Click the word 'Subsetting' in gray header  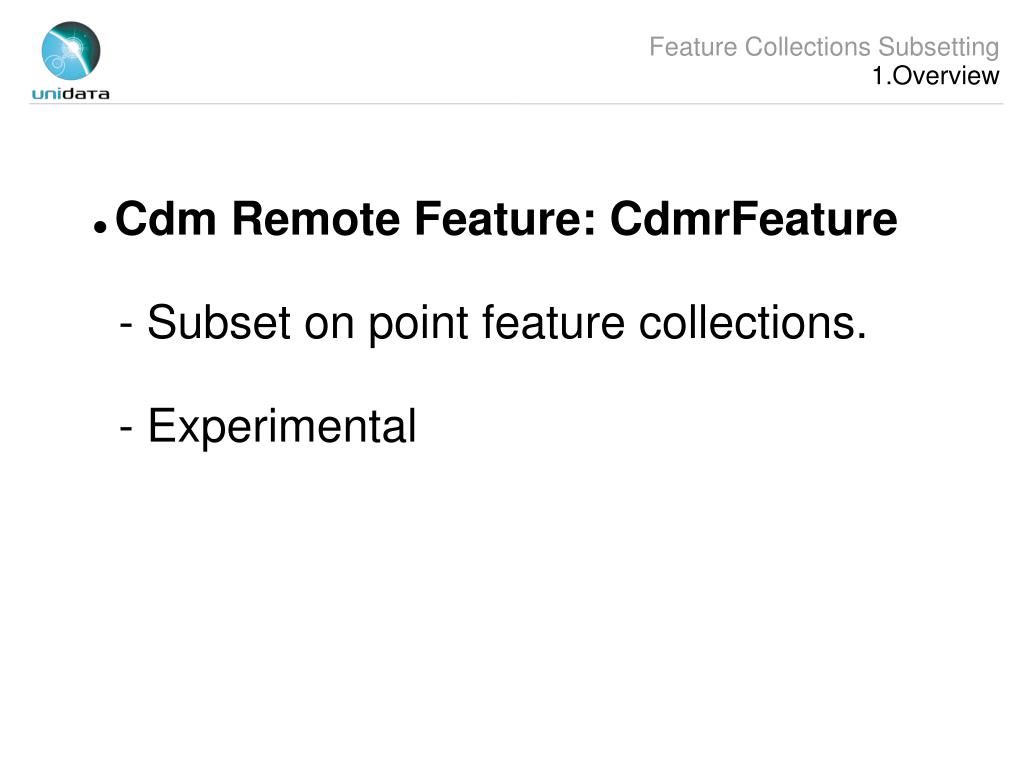938,47
